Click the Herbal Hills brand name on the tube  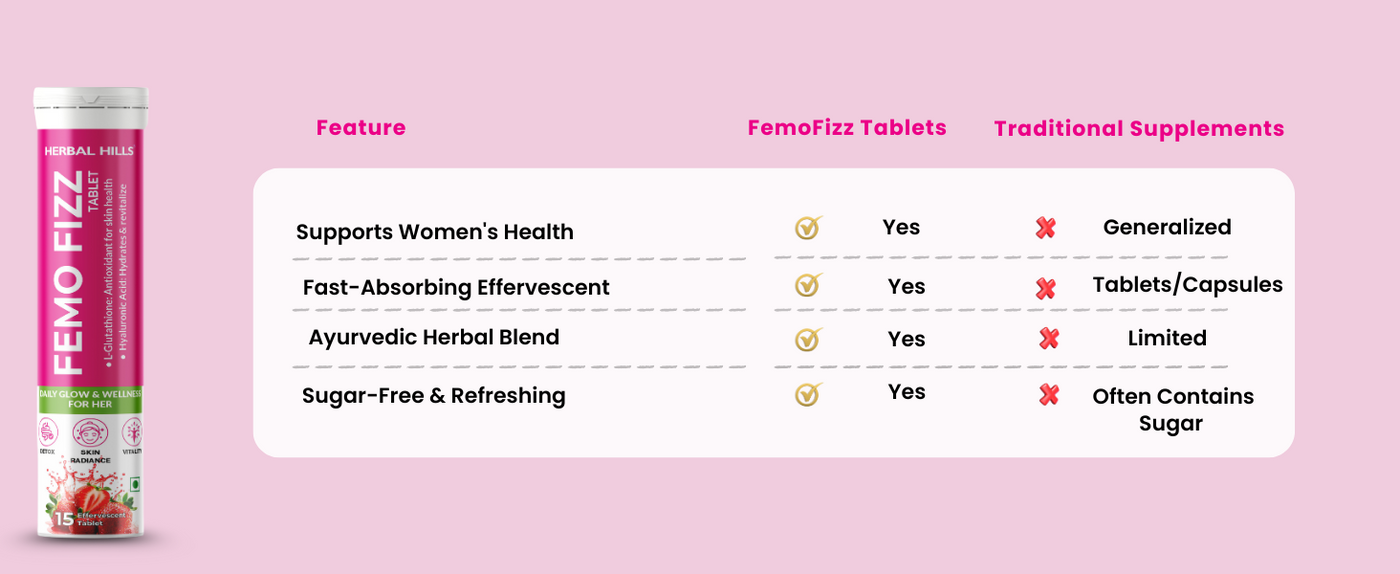click(89, 151)
